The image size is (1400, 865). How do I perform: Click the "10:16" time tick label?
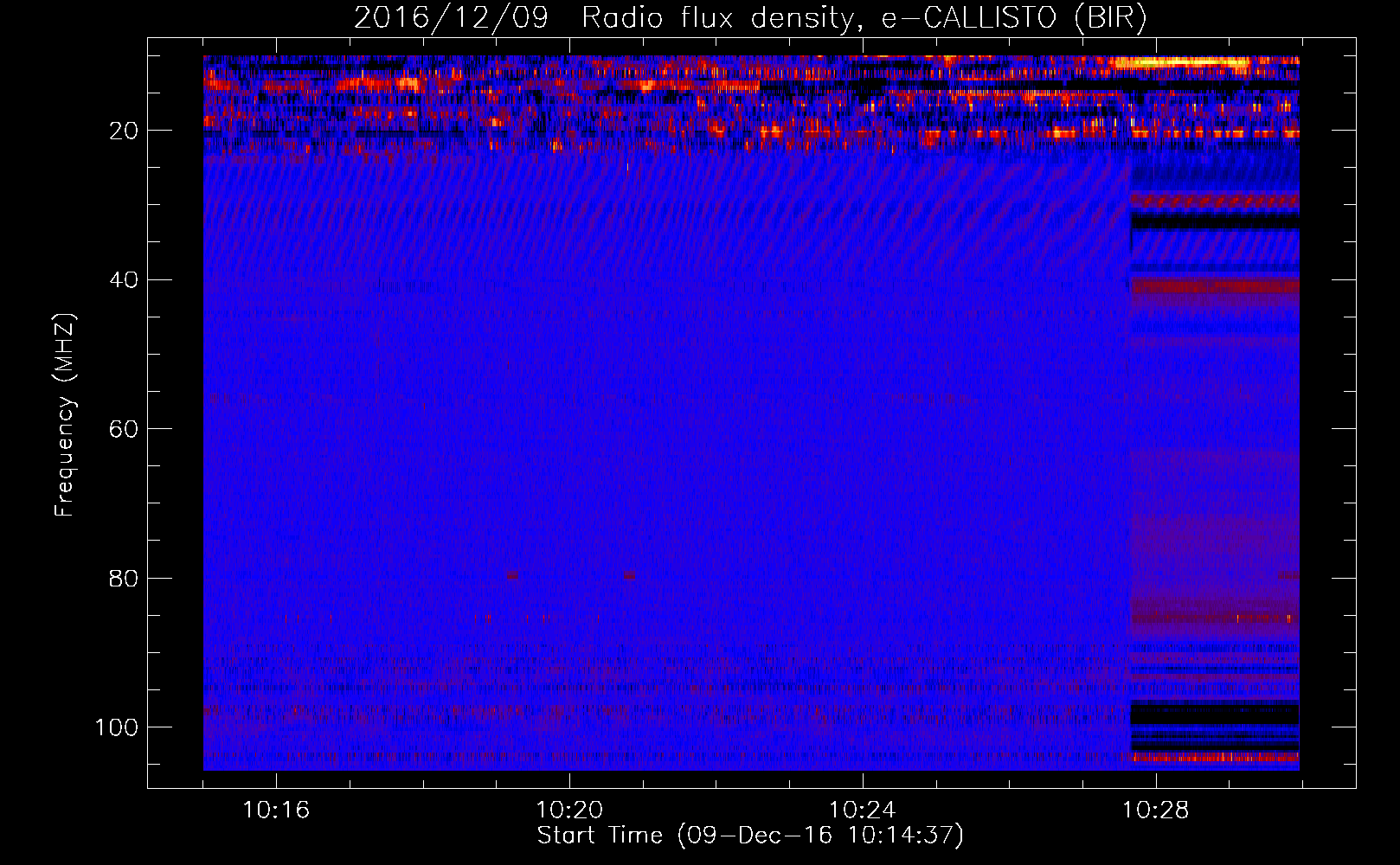pos(276,811)
